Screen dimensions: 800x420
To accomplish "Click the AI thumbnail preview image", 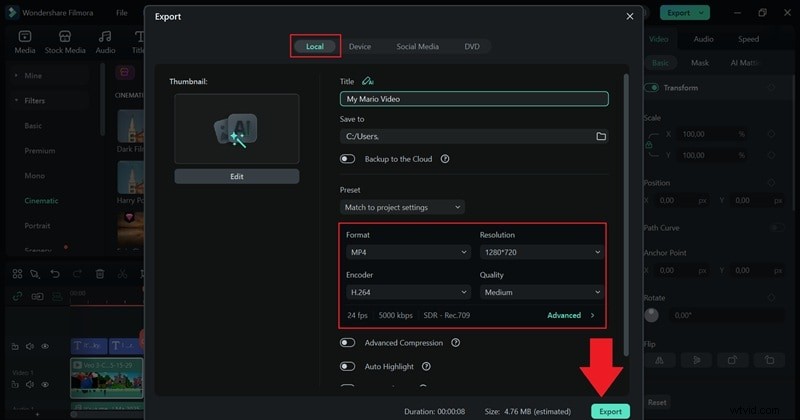I will coord(237,129).
